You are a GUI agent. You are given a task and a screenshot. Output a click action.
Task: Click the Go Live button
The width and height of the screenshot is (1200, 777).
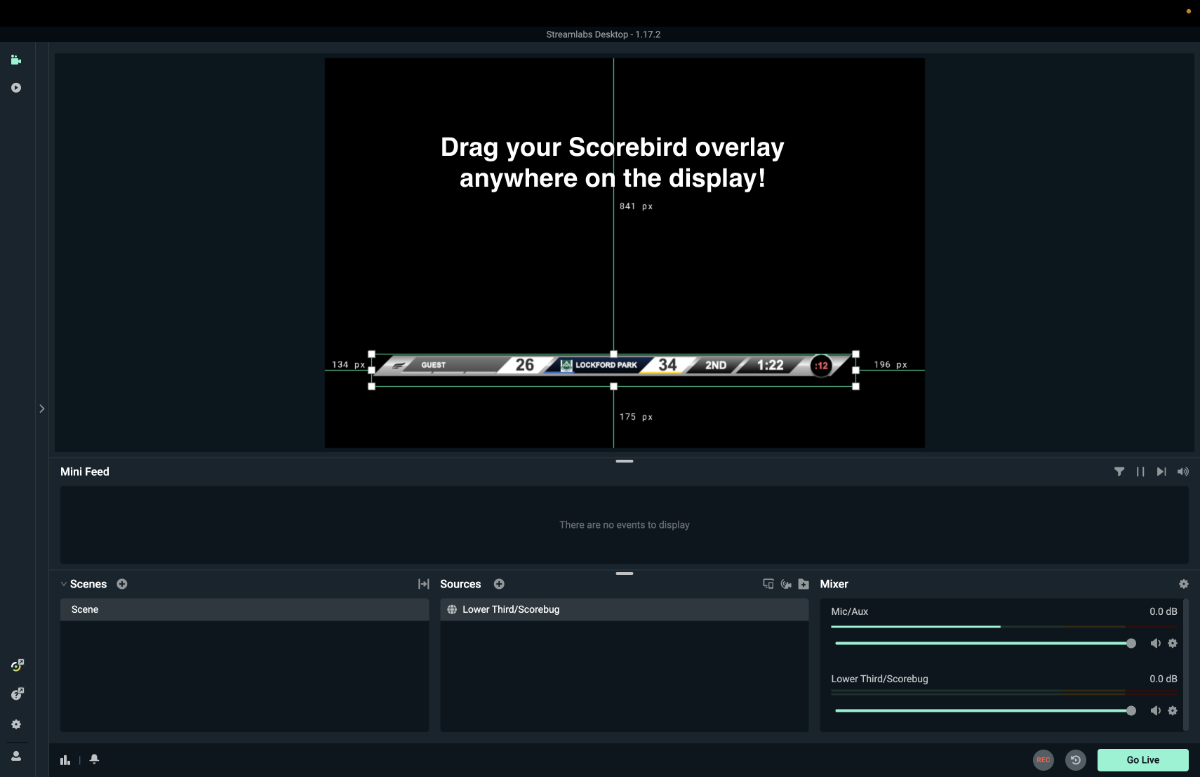pyautogui.click(x=1143, y=760)
